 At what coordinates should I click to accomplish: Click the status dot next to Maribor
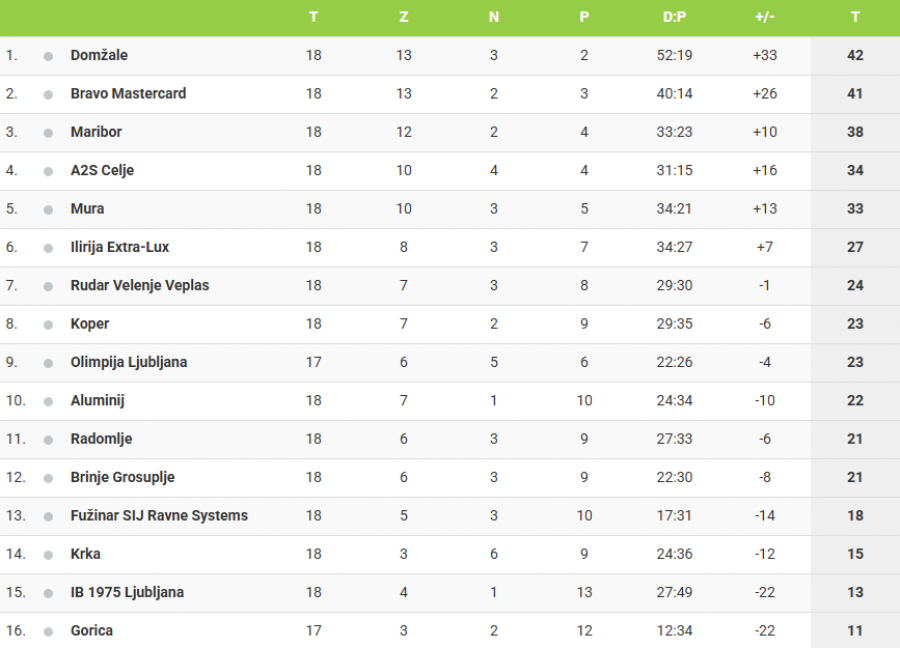pos(48,133)
